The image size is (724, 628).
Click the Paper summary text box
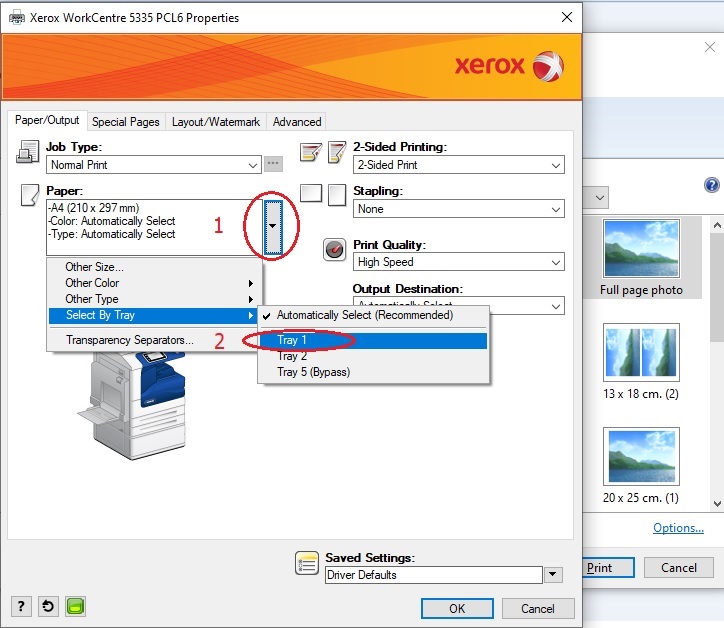tap(155, 227)
